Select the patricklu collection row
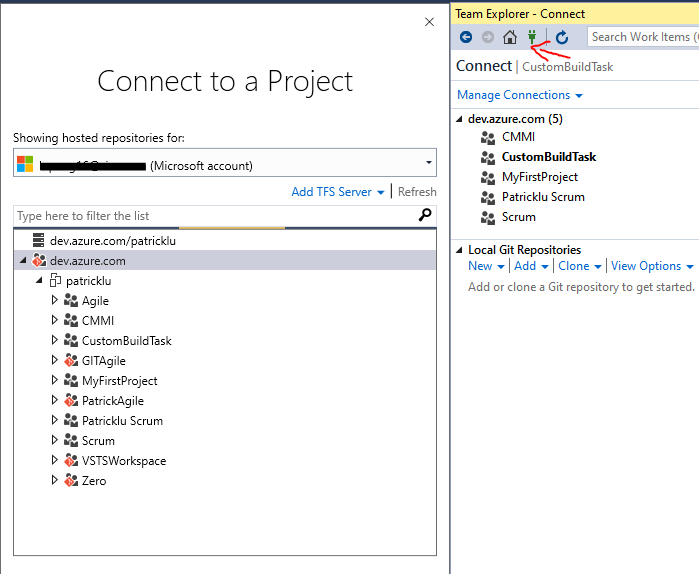Image resolution: width=699 pixels, height=574 pixels. (x=225, y=280)
